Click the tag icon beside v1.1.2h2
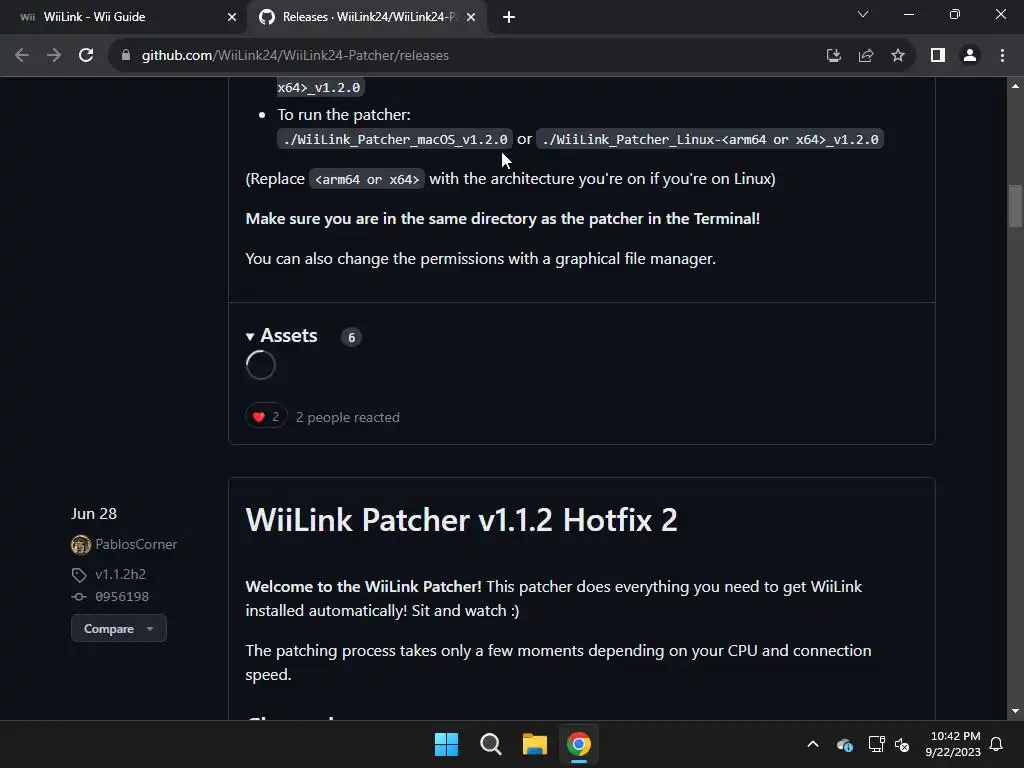Image resolution: width=1024 pixels, height=768 pixels. click(79, 575)
